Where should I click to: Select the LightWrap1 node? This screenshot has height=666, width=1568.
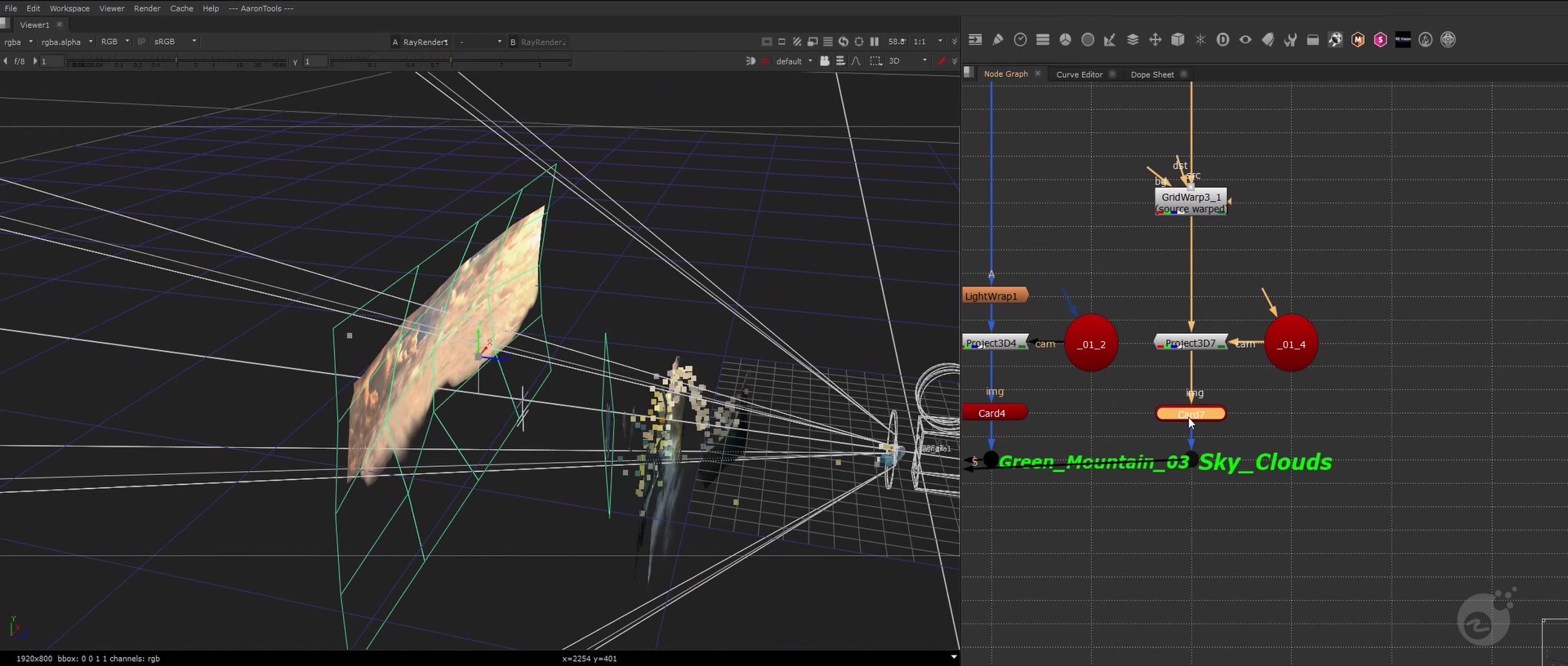click(x=992, y=296)
